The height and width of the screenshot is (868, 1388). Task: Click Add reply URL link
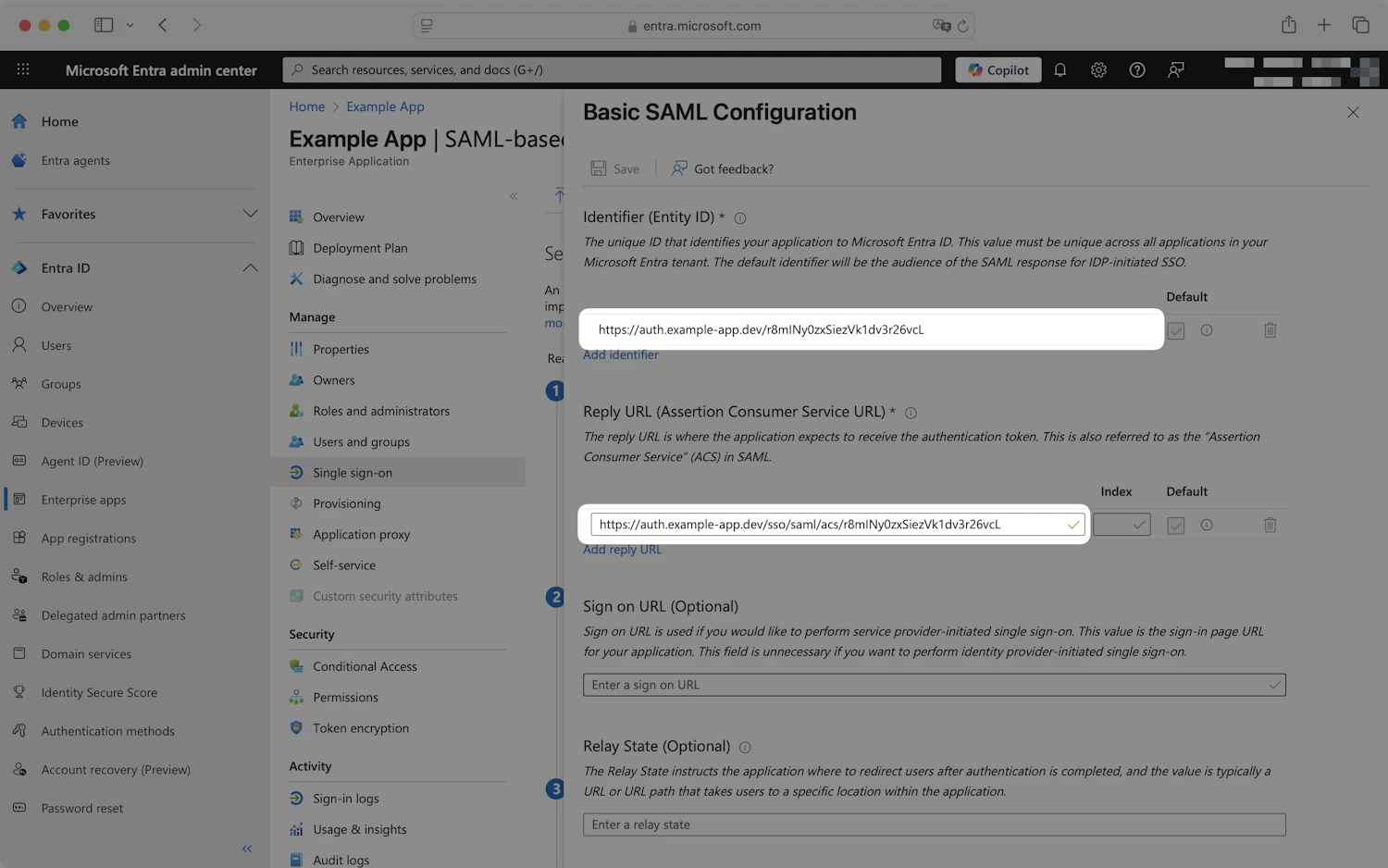[x=623, y=550]
